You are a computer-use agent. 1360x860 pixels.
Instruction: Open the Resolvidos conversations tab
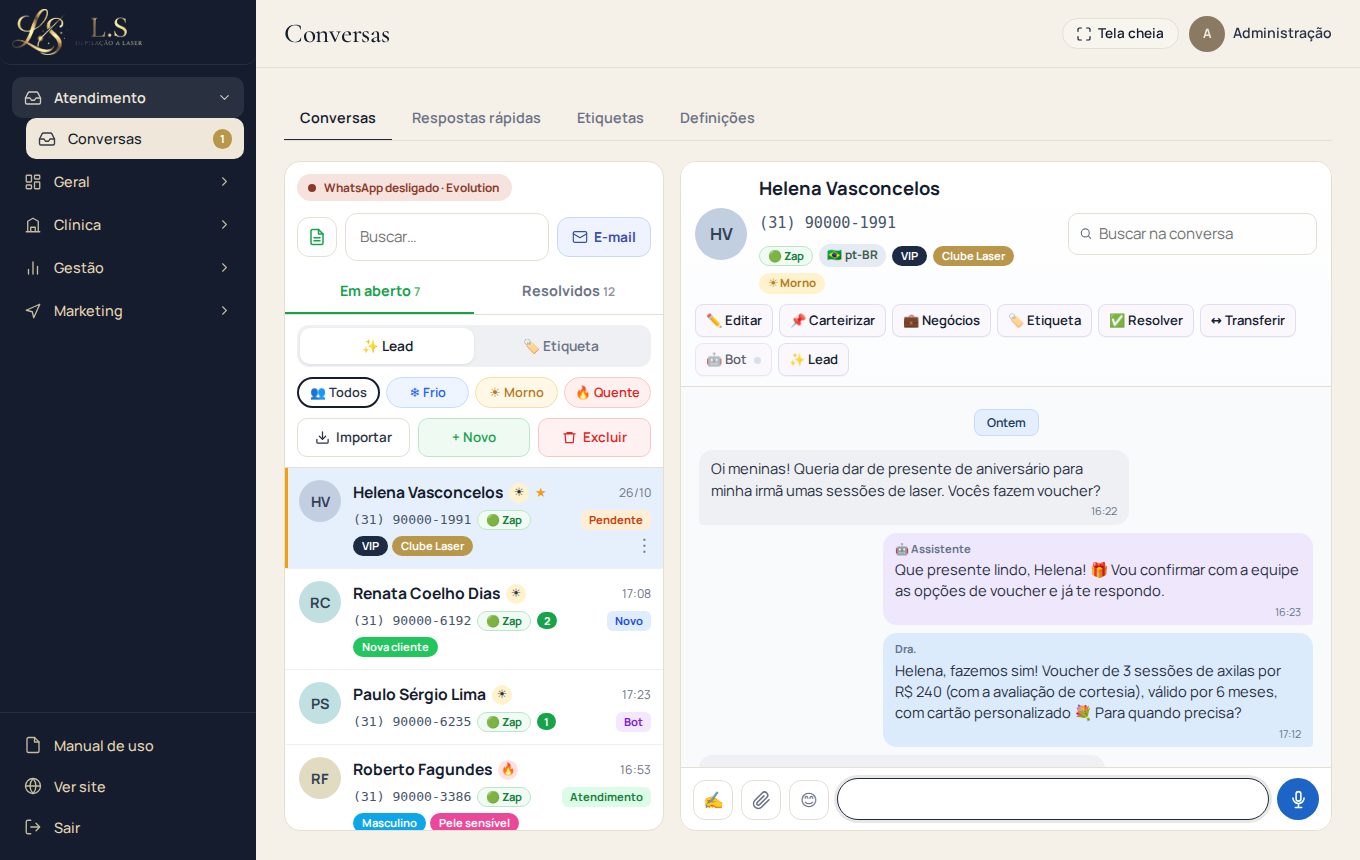pyautogui.click(x=568, y=291)
